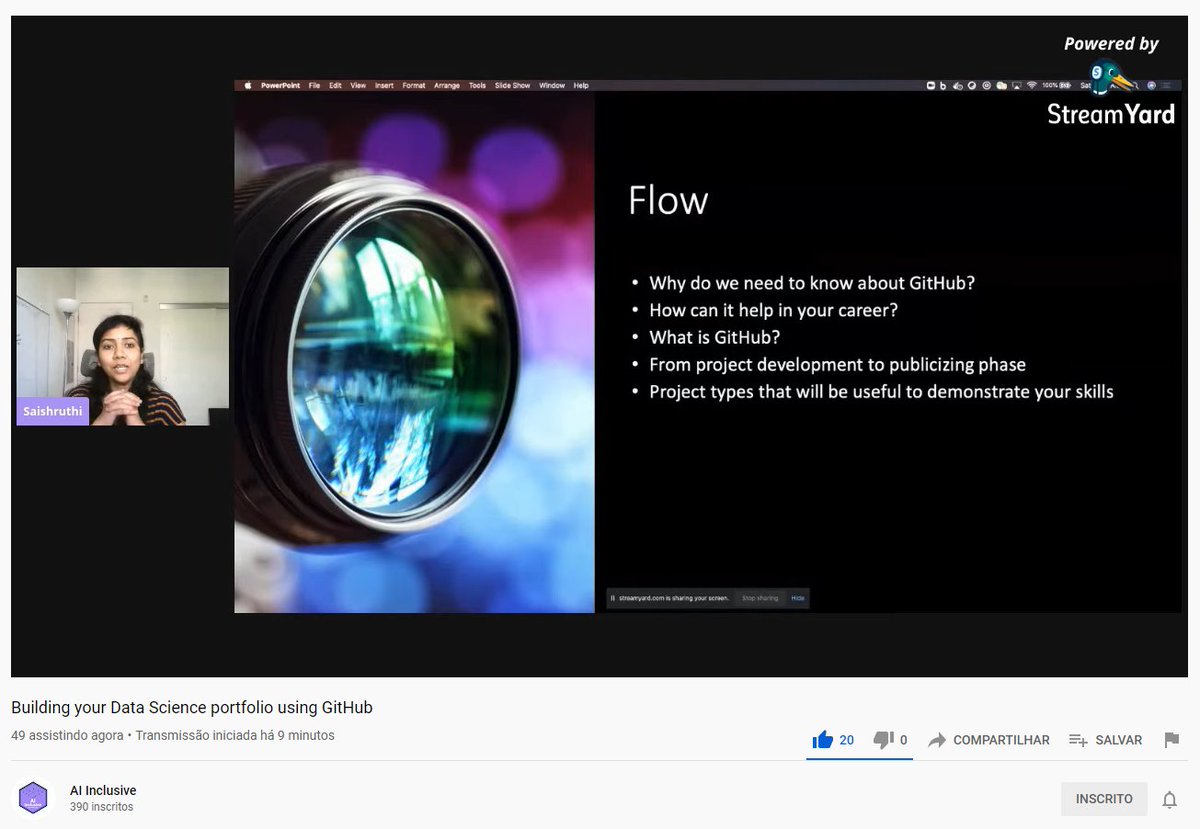Click the COMPARTILHAR share label
The image size is (1200, 829).
tap(1001, 740)
